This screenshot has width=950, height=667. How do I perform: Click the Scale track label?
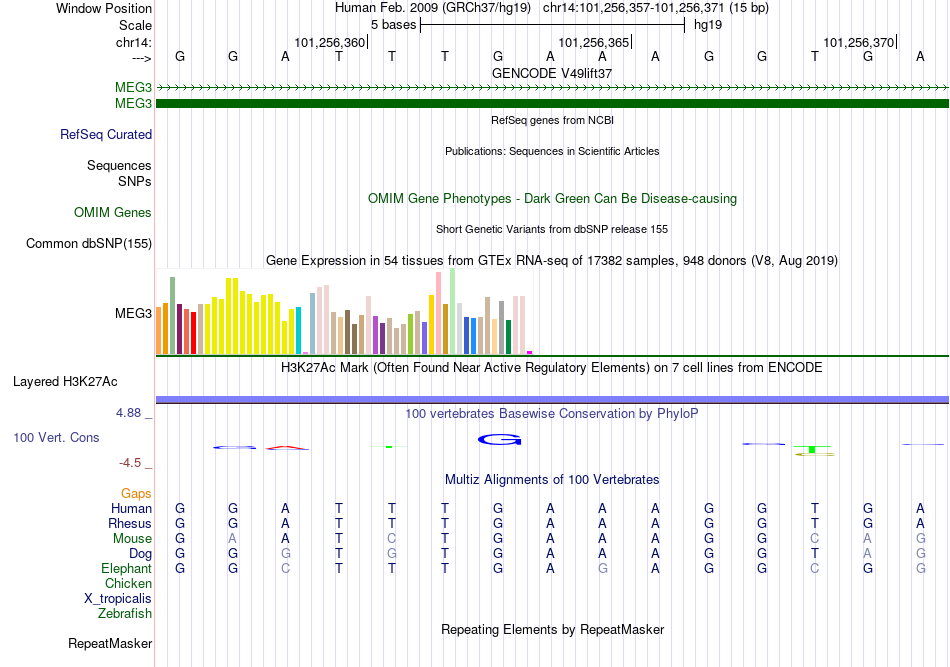(x=135, y=25)
